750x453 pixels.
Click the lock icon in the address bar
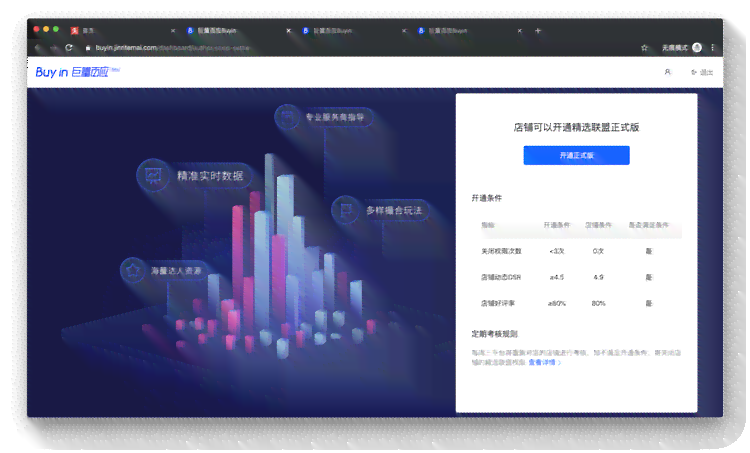(88, 48)
